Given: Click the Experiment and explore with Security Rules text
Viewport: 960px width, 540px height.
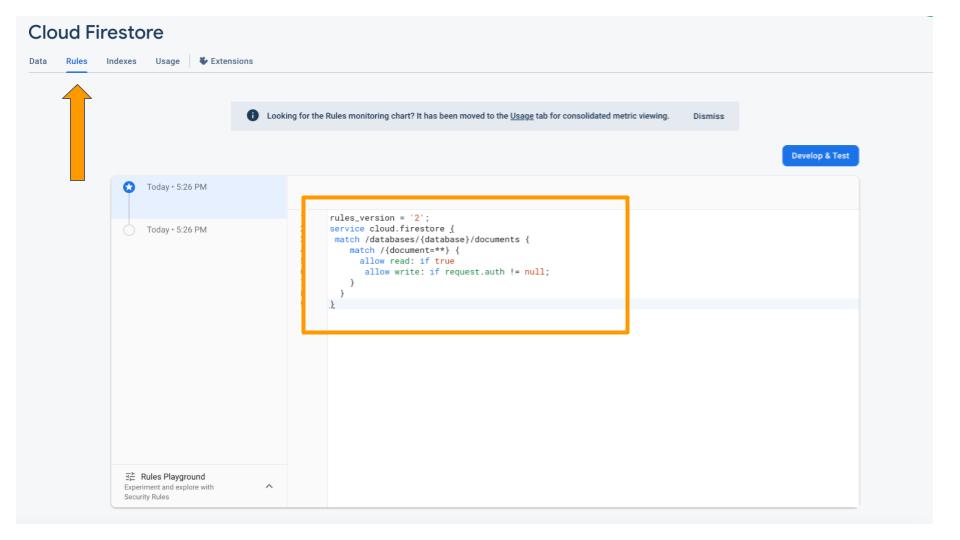Looking at the screenshot, I should pyautogui.click(x=169, y=492).
